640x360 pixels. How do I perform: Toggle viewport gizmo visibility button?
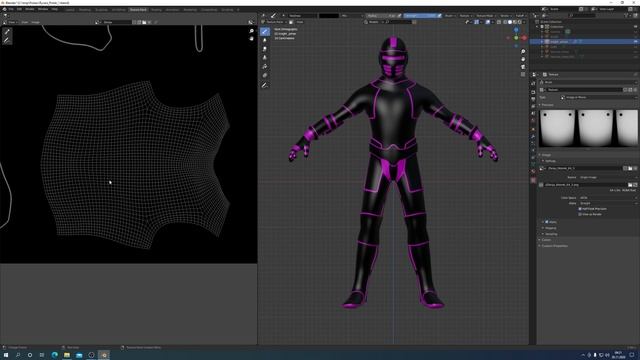(476, 22)
